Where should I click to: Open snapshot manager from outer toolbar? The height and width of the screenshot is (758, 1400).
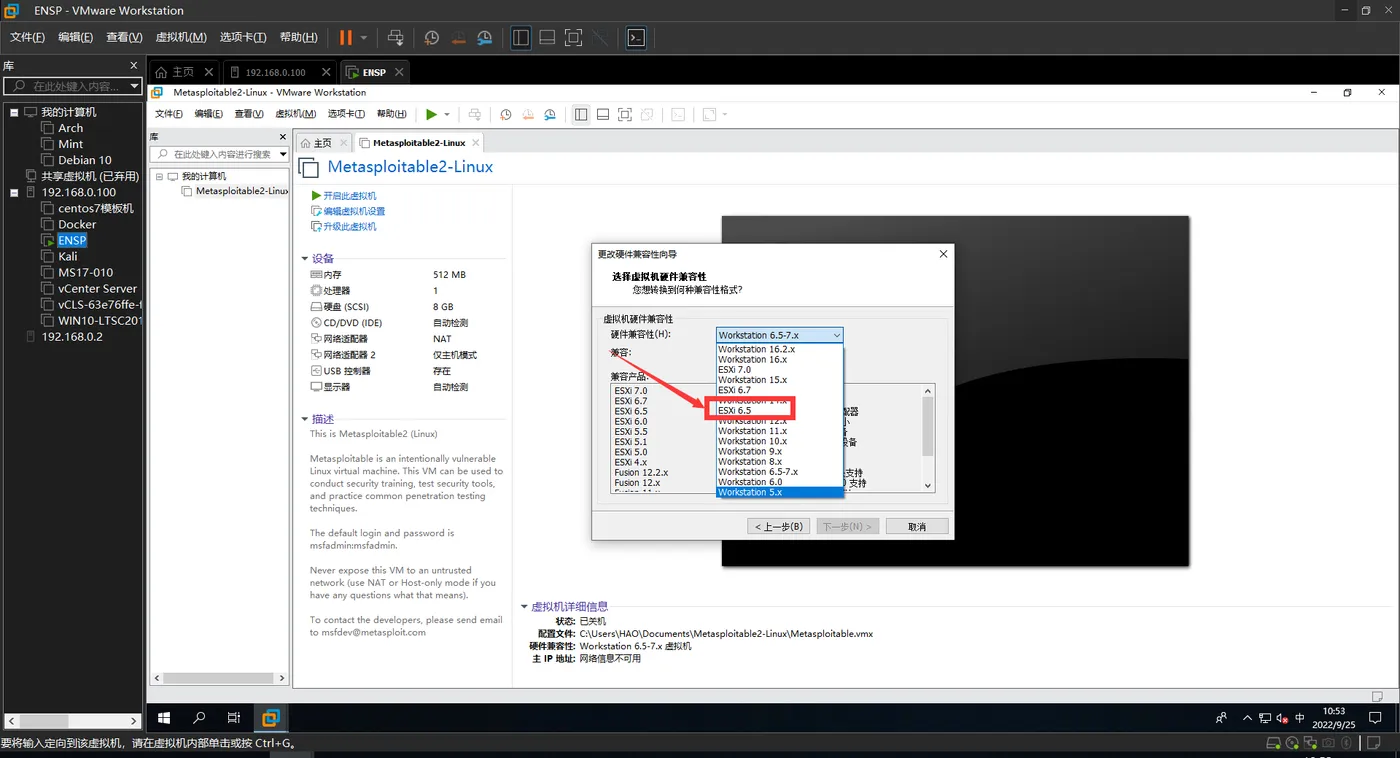(x=484, y=38)
